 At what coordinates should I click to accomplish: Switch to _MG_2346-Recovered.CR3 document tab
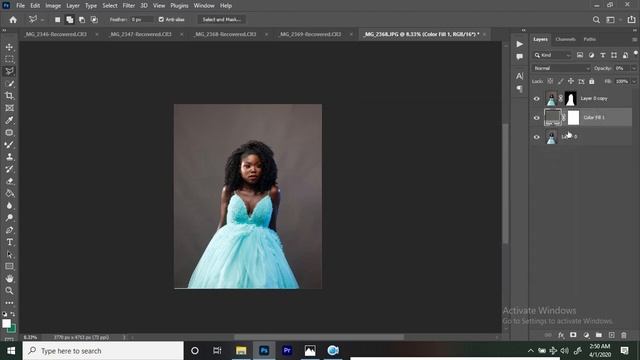pos(56,34)
